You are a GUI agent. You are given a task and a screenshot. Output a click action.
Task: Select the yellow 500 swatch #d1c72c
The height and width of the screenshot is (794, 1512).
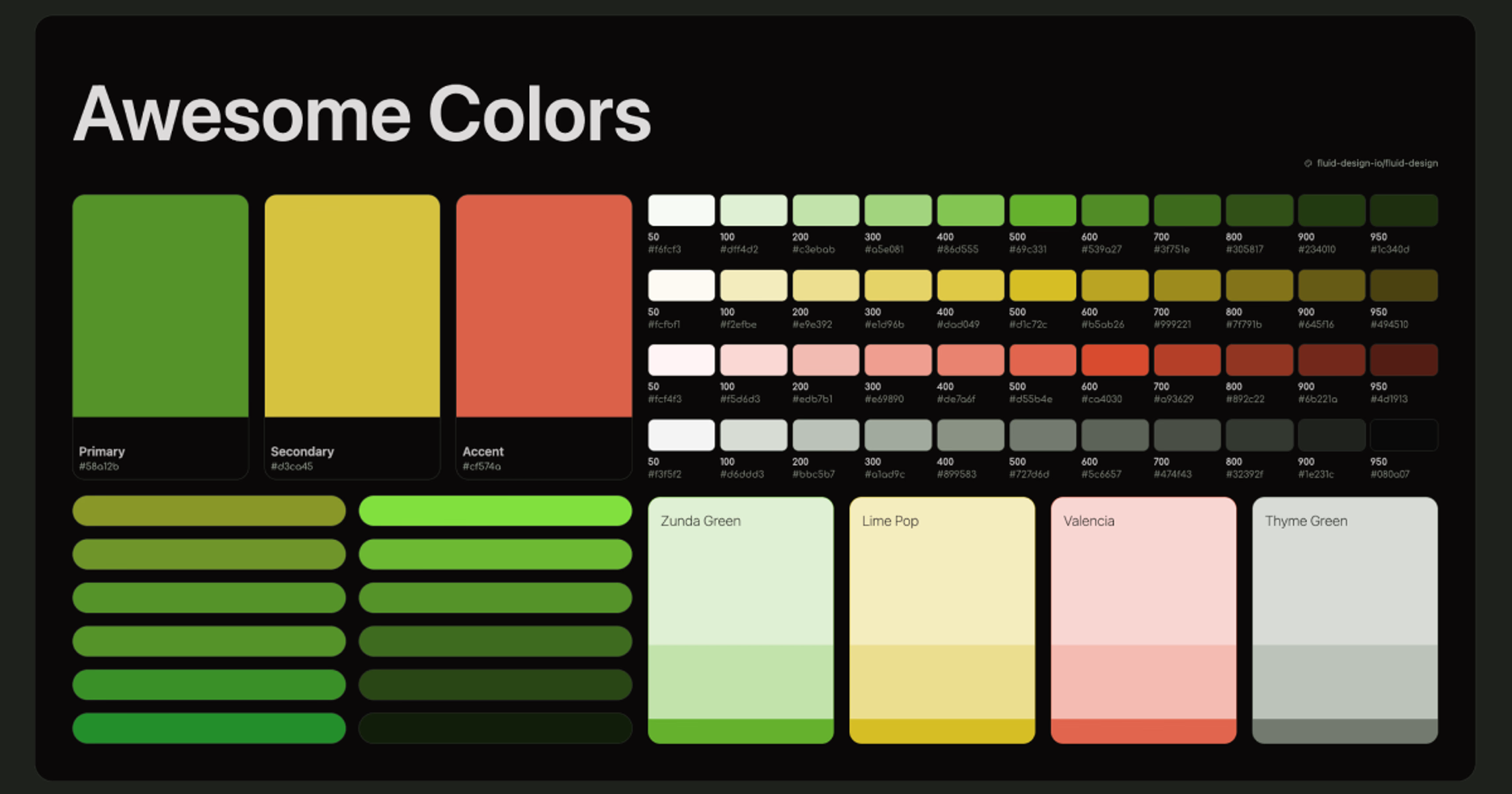pyautogui.click(x=1042, y=285)
